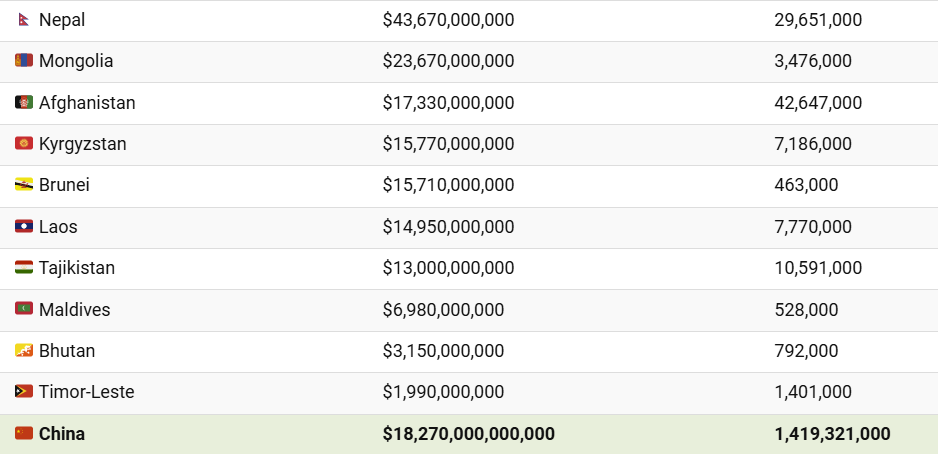Click the Kyrgyzstan flag icon
Viewport: 938px width, 454px height.
(x=24, y=144)
